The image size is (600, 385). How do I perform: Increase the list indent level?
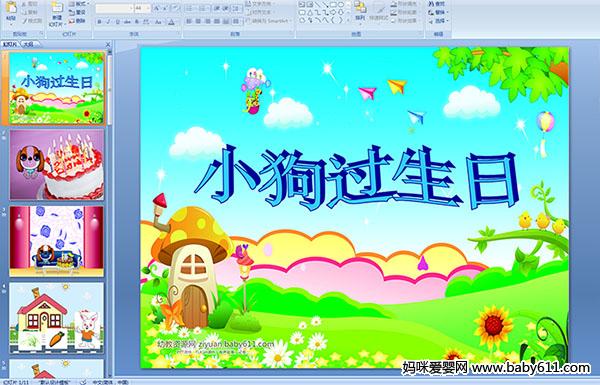pos(226,8)
